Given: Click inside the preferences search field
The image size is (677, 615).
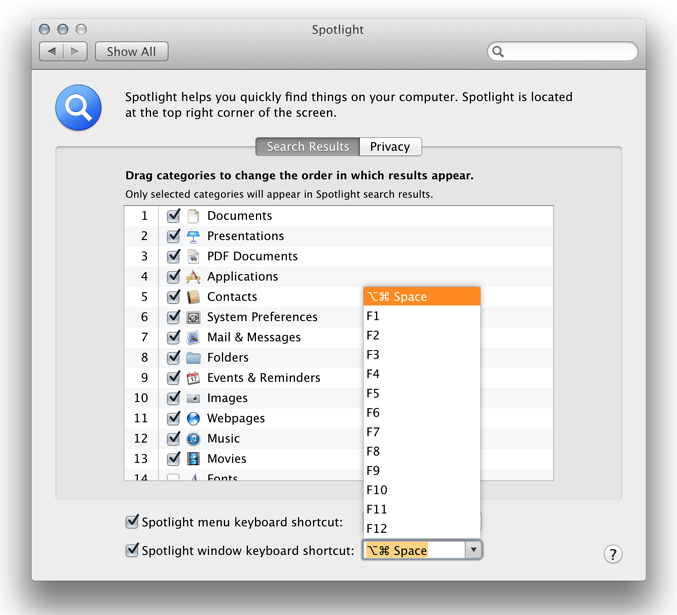Looking at the screenshot, I should [x=563, y=51].
